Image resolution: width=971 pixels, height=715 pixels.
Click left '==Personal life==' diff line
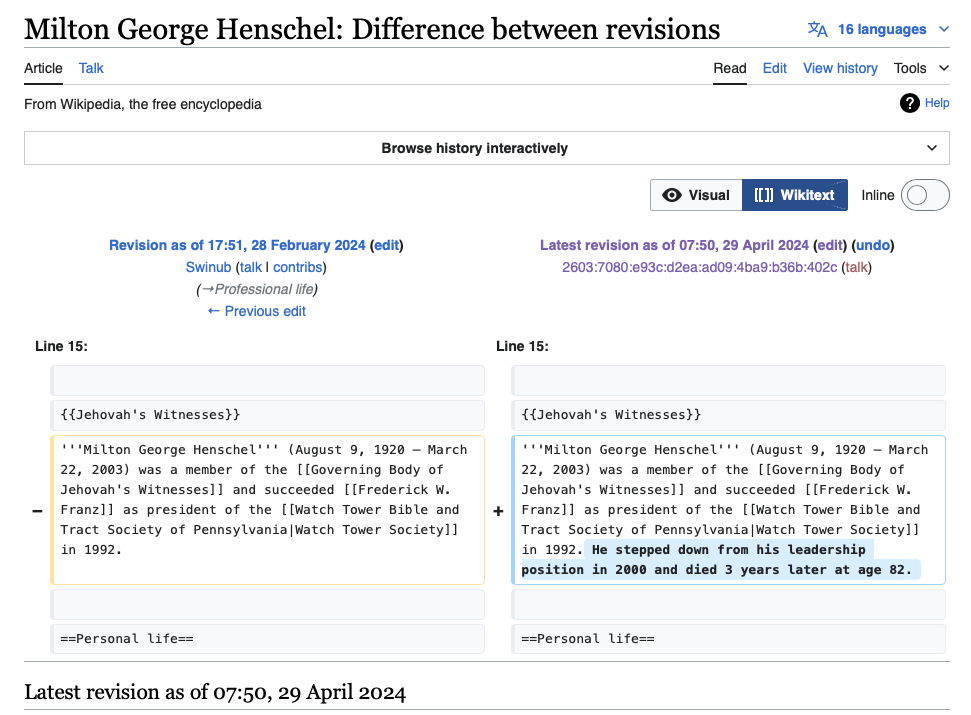(x=268, y=639)
